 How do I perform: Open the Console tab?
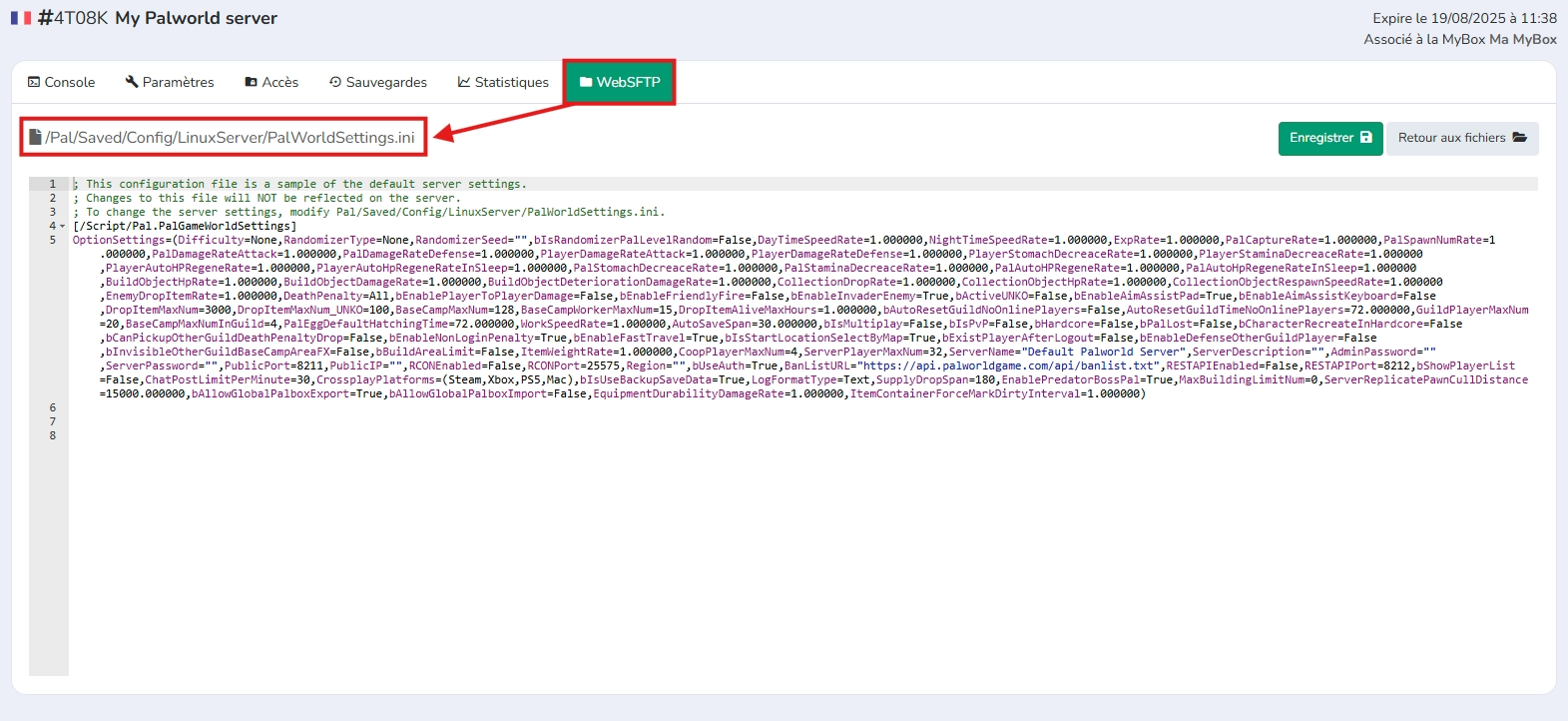point(62,82)
